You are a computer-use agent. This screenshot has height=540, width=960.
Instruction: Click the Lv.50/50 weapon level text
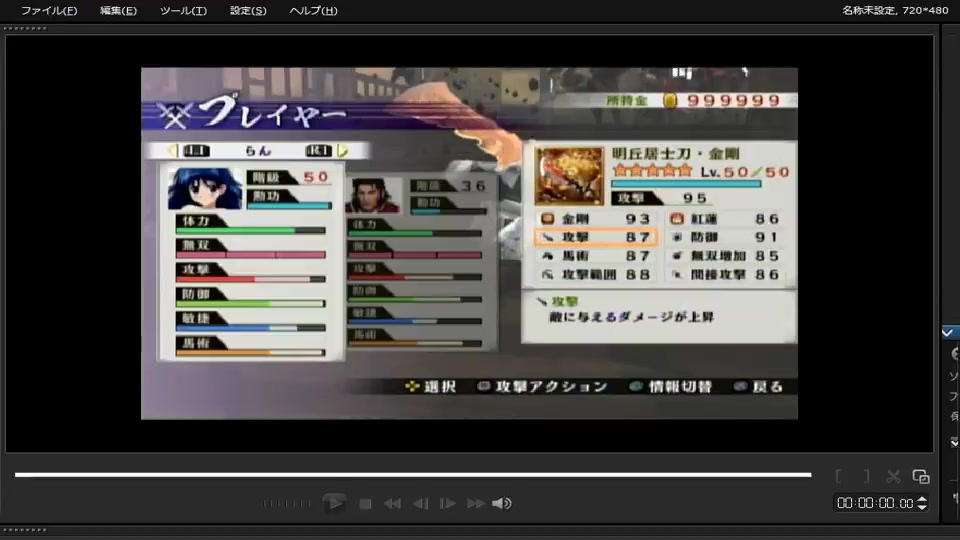pos(745,172)
